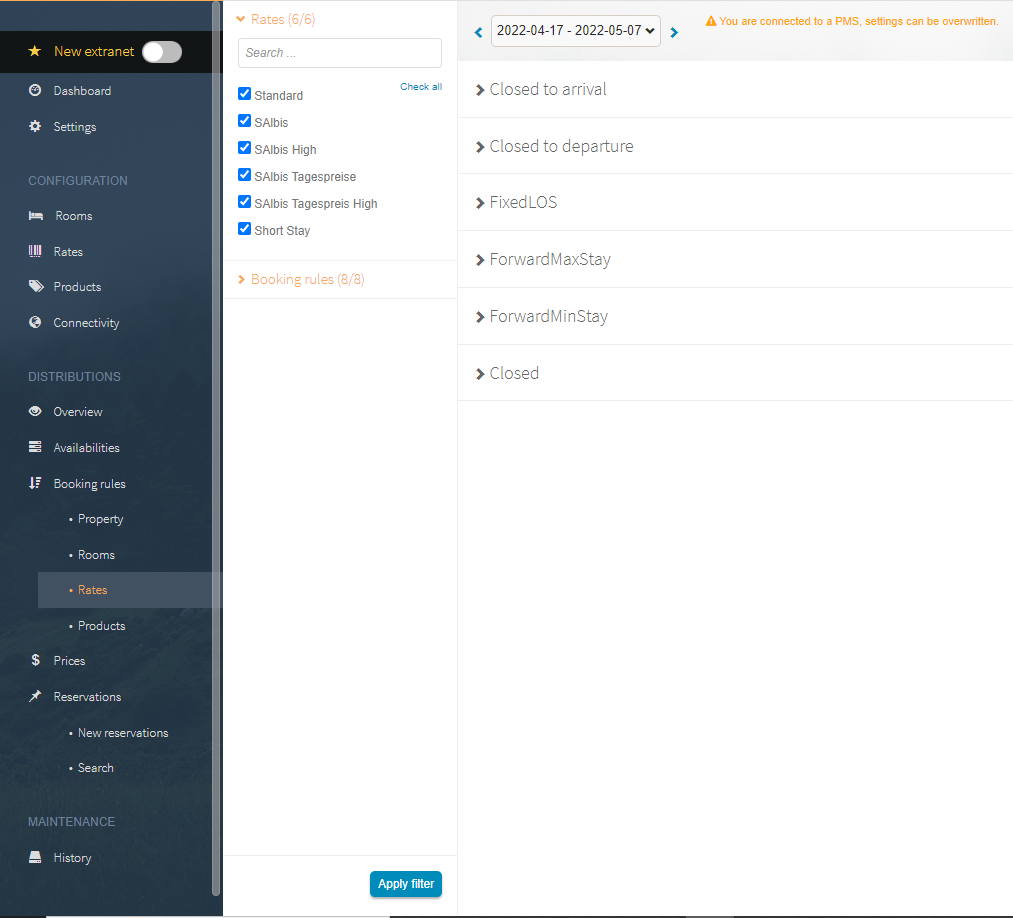Expand the Closed to arrival section
Image resolution: width=1013 pixels, height=918 pixels.
(547, 89)
